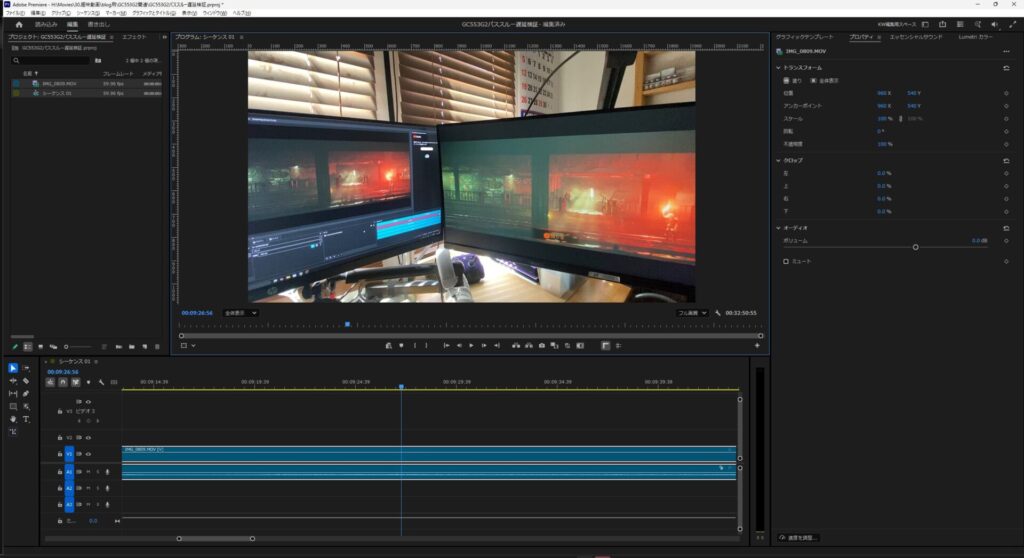Select the Hand tool in the tools panel

(13, 419)
